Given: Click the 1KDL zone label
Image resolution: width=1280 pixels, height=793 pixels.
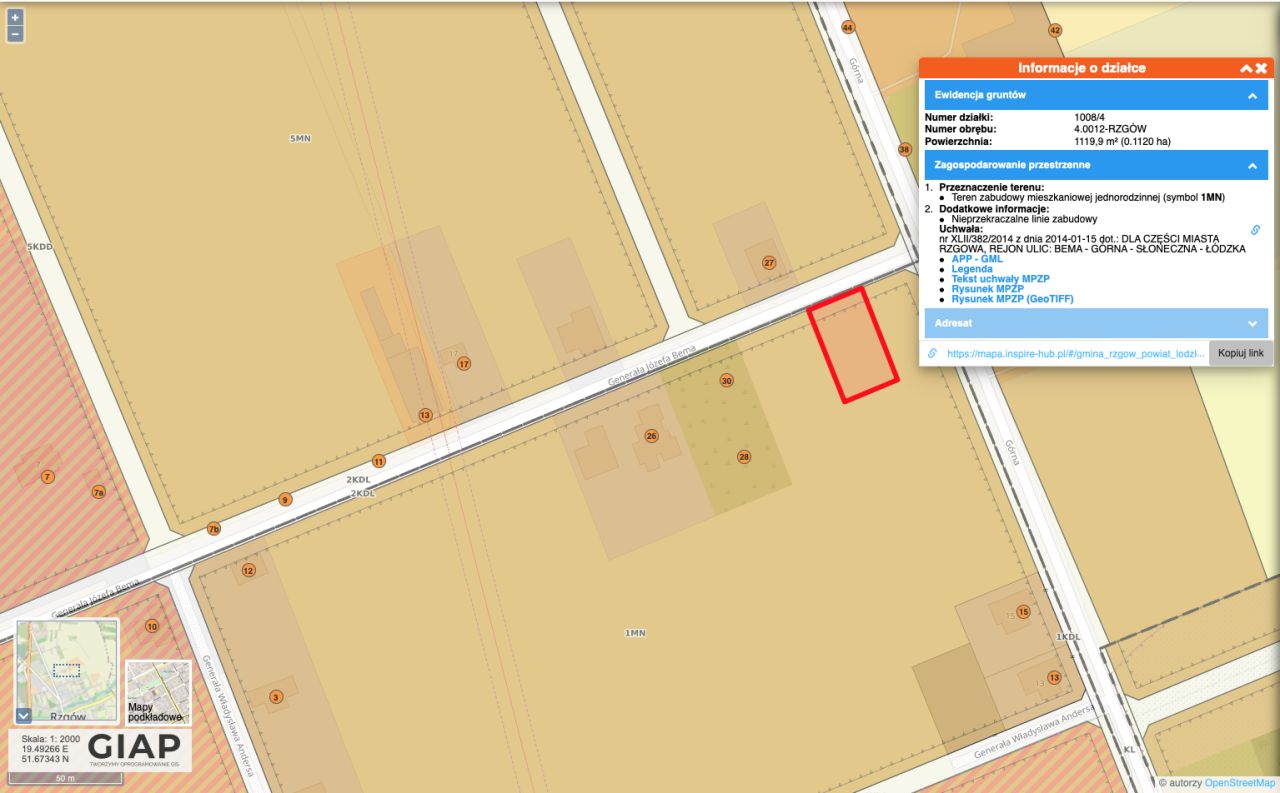Looking at the screenshot, I should (1068, 637).
